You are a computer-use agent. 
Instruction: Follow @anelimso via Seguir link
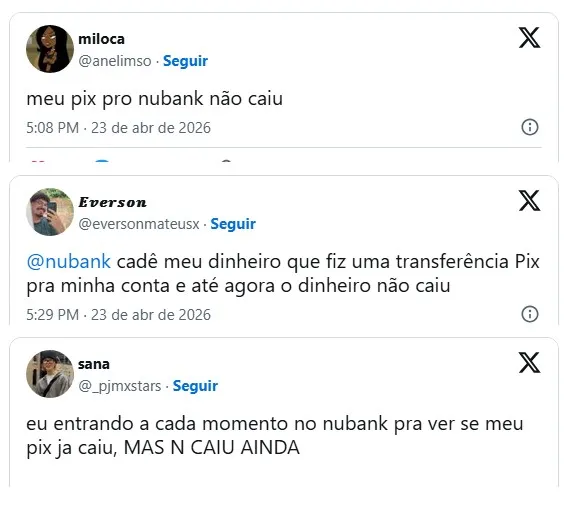pos(185,61)
